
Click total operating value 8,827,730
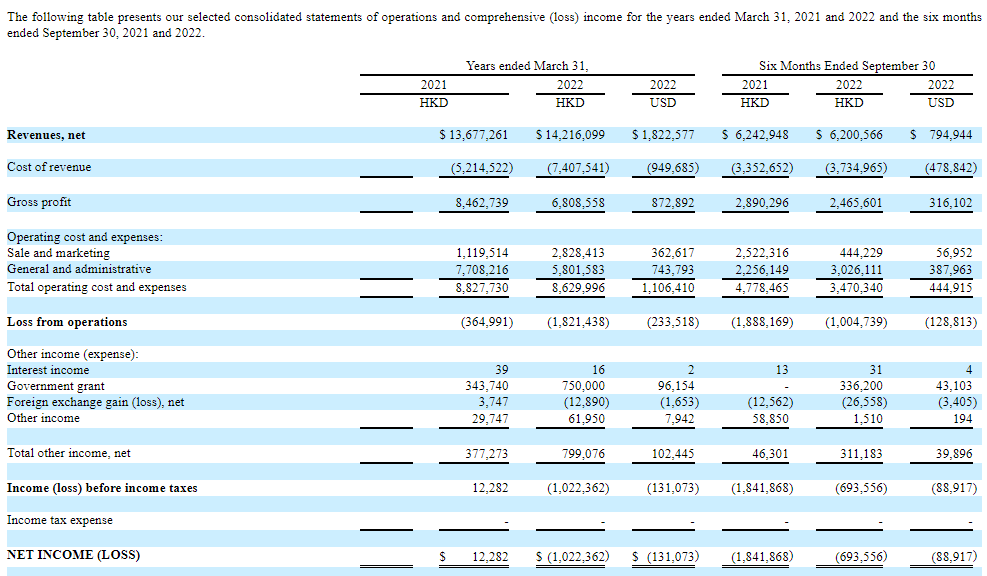click(x=482, y=288)
